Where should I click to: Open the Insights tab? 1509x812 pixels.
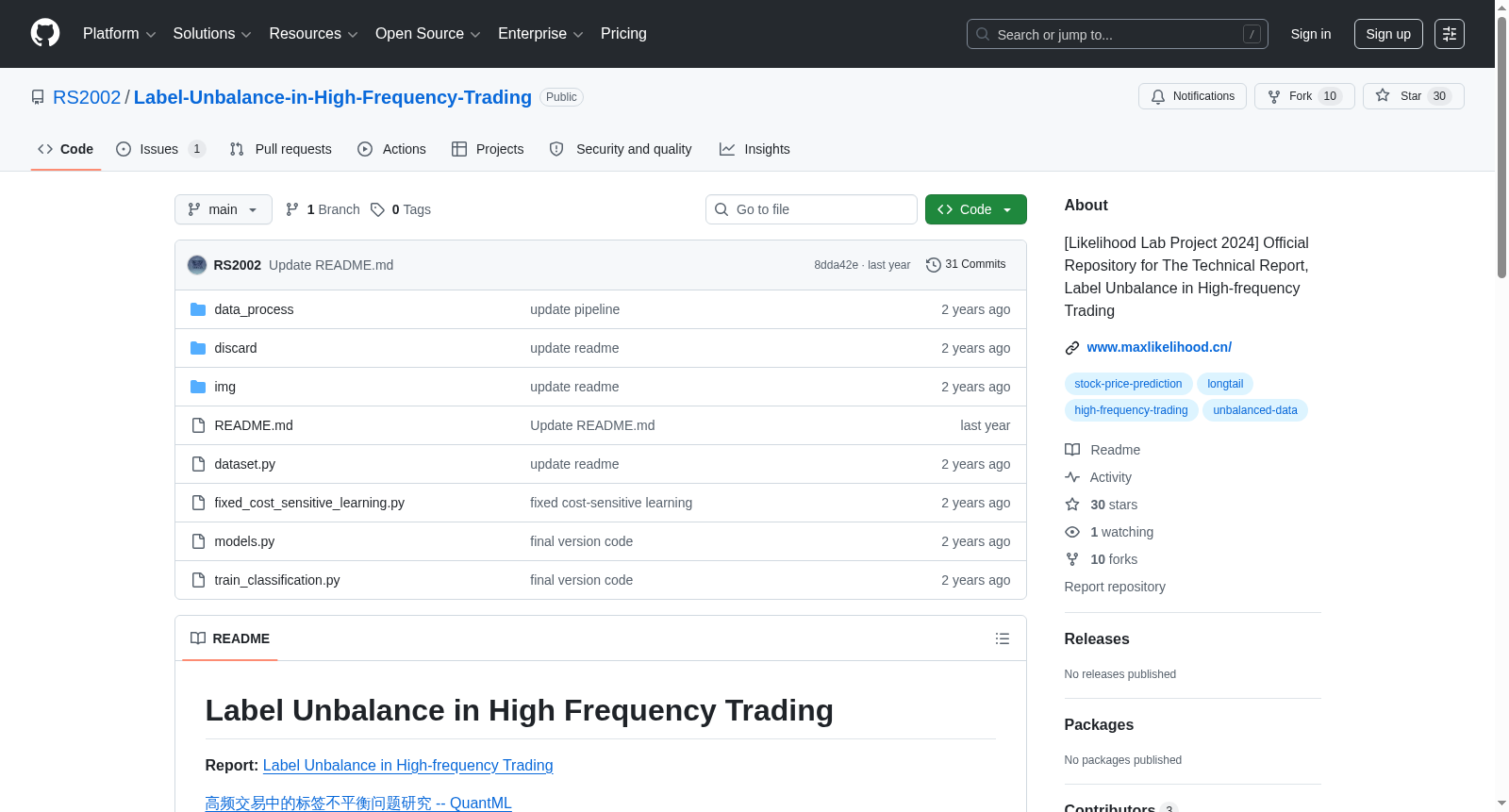click(754, 149)
